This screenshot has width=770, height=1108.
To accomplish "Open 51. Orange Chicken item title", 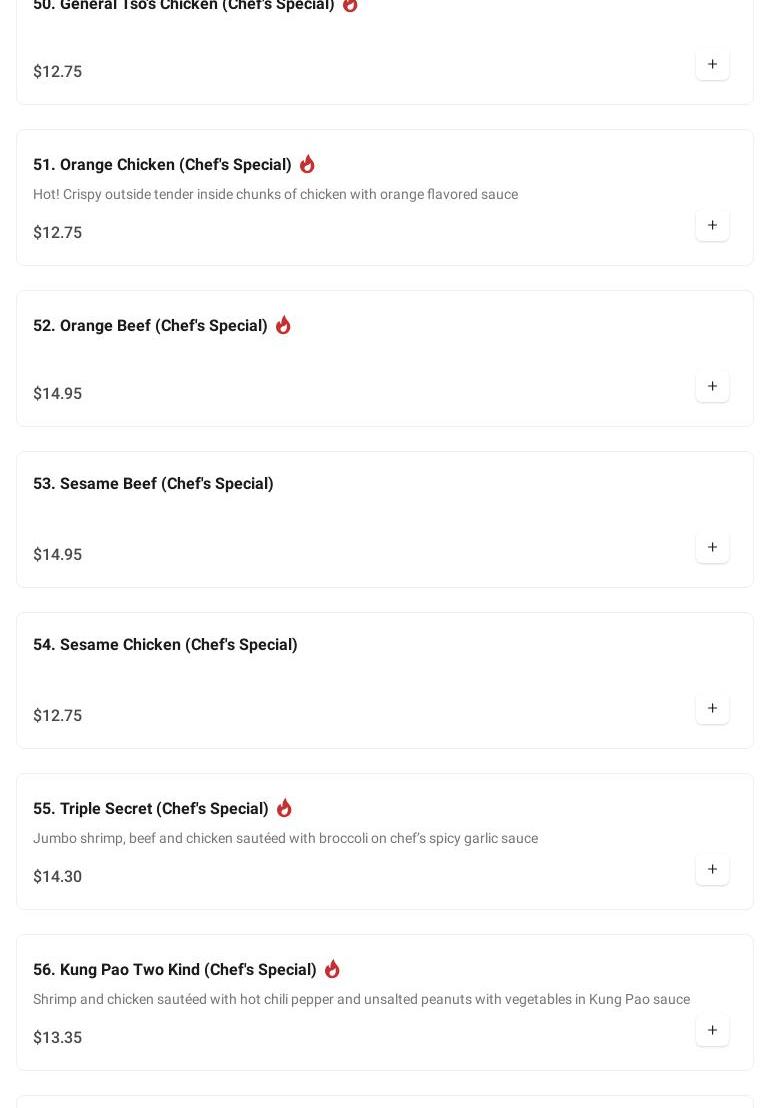I will coord(162,165).
